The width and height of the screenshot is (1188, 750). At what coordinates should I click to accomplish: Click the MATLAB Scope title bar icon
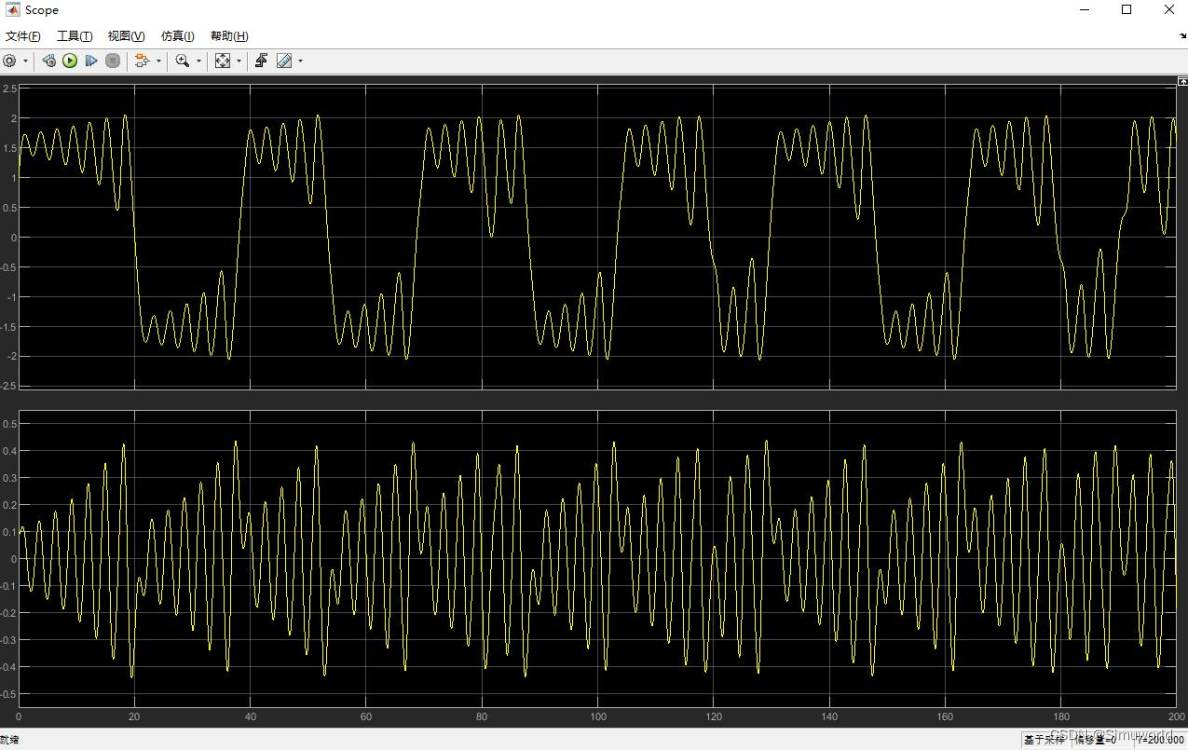tap(12, 9)
